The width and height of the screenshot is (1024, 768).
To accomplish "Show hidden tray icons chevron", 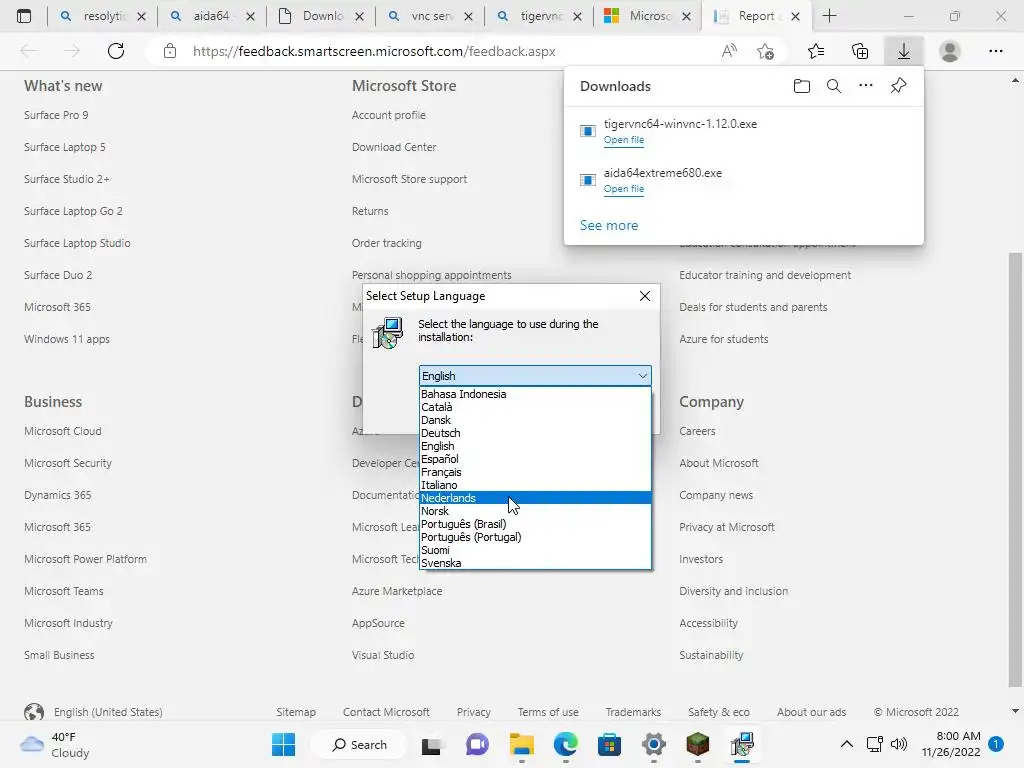I will pyautogui.click(x=846, y=744).
